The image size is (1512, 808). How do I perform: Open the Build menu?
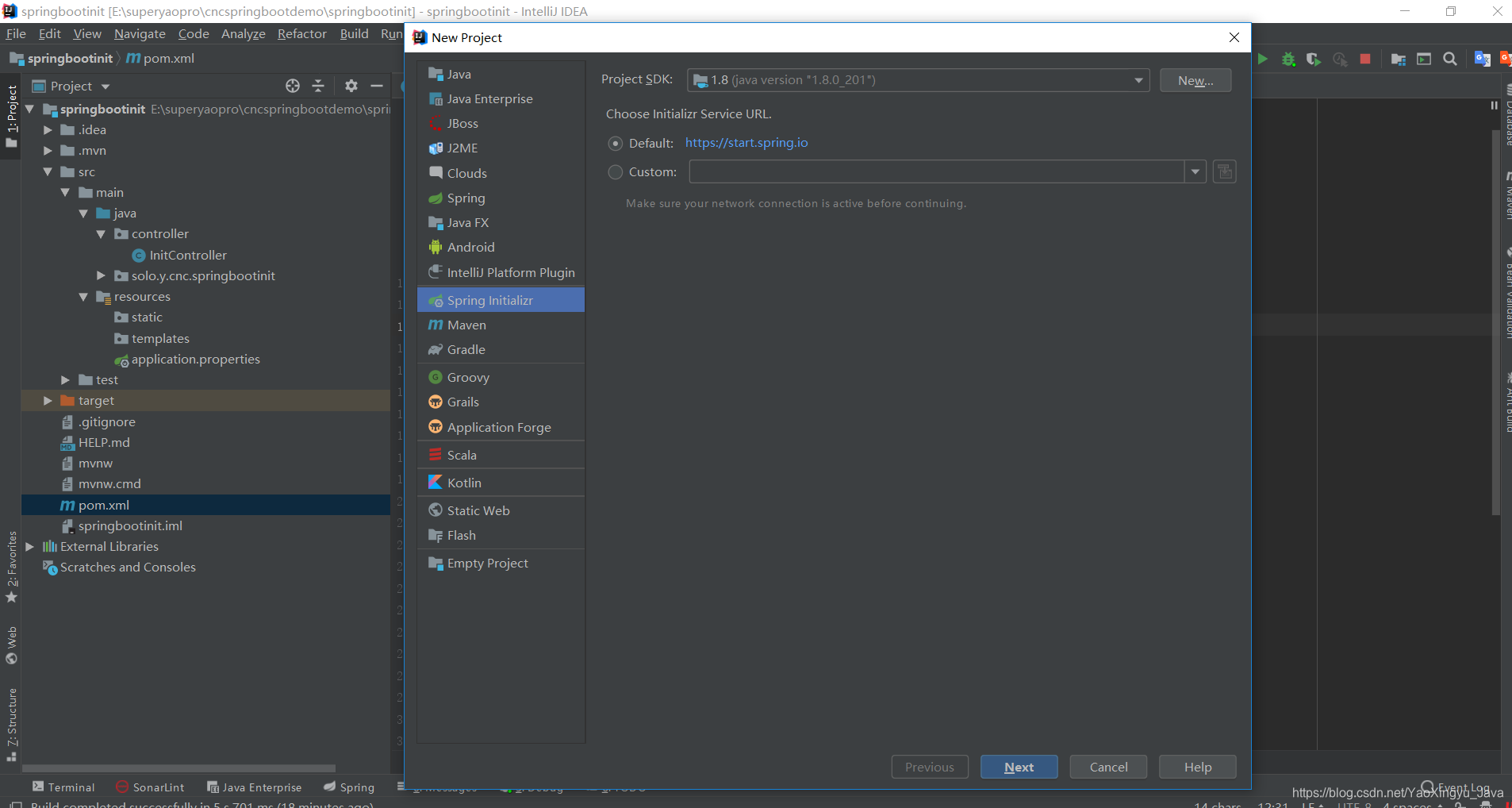355,33
